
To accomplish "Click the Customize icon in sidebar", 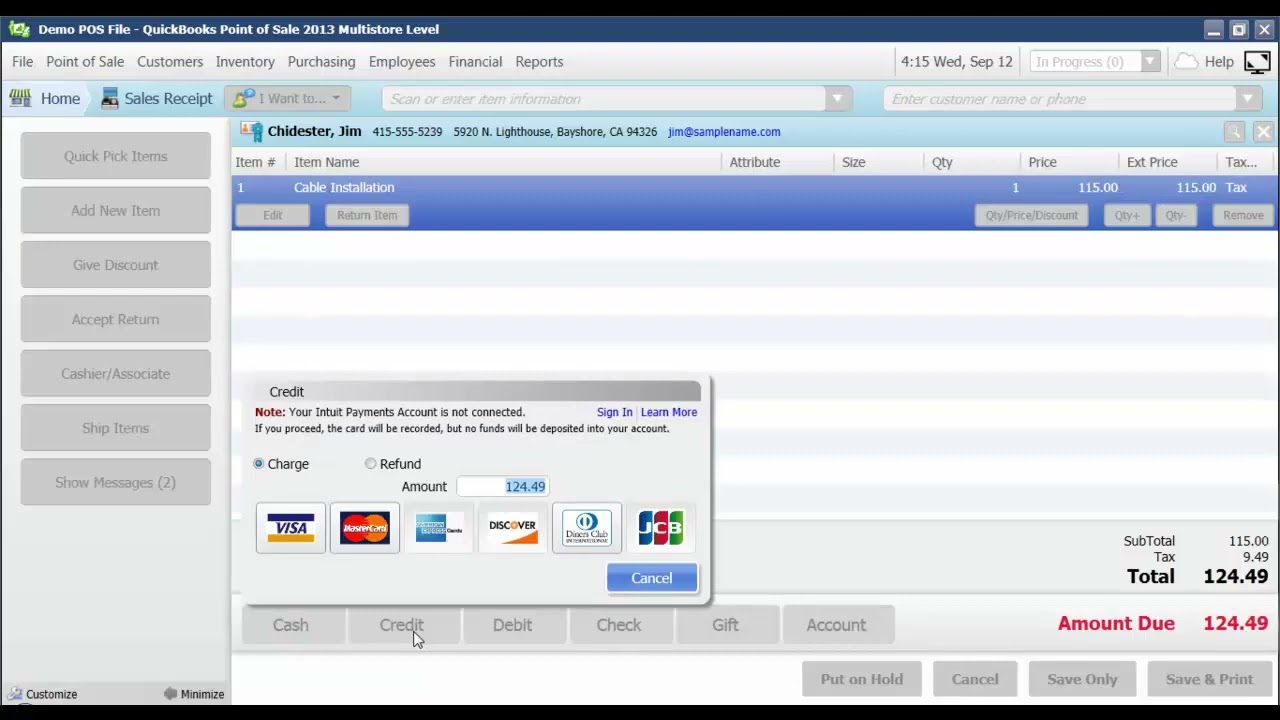I will tap(15, 694).
